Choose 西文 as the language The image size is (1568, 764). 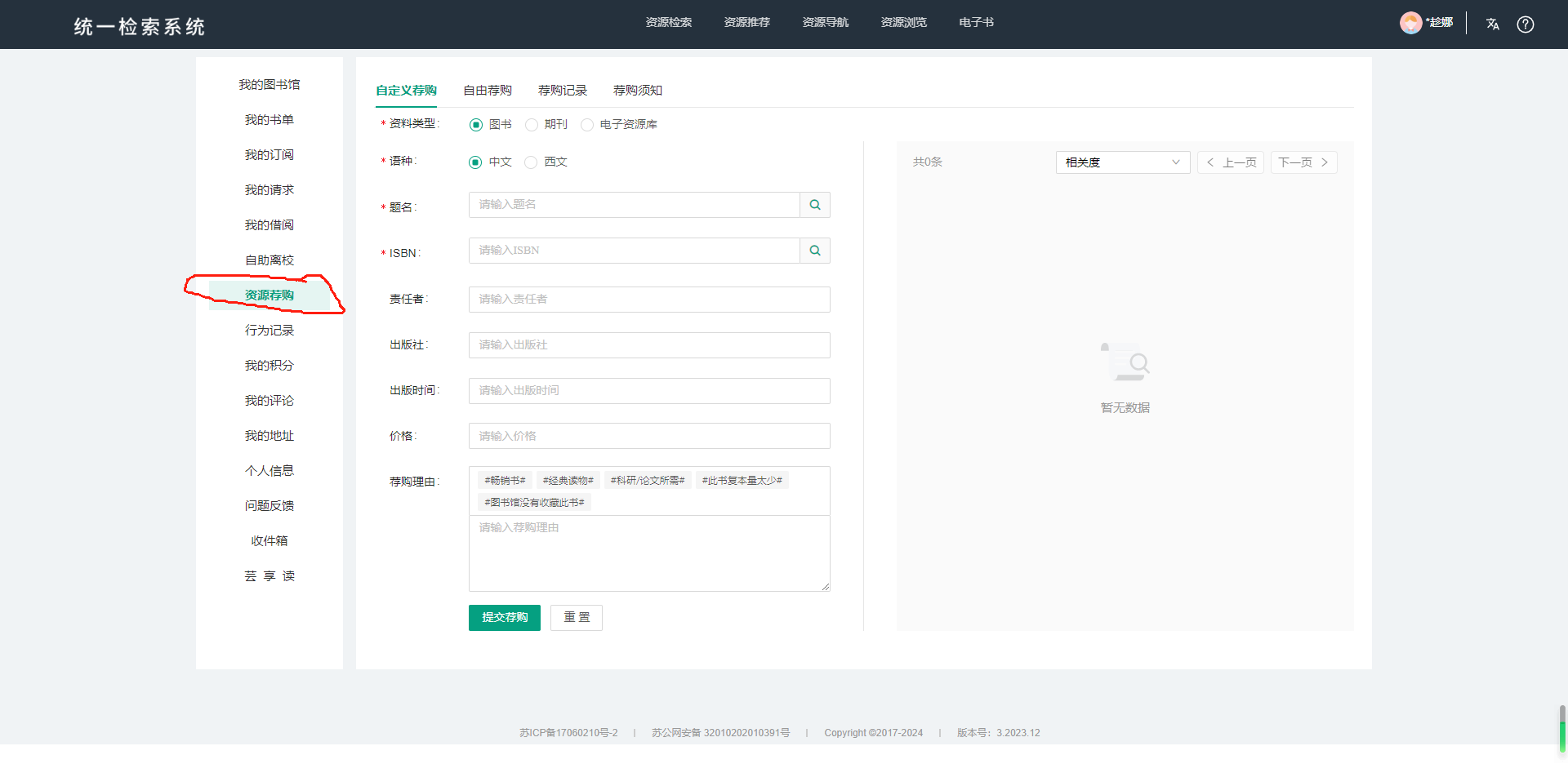tap(532, 162)
